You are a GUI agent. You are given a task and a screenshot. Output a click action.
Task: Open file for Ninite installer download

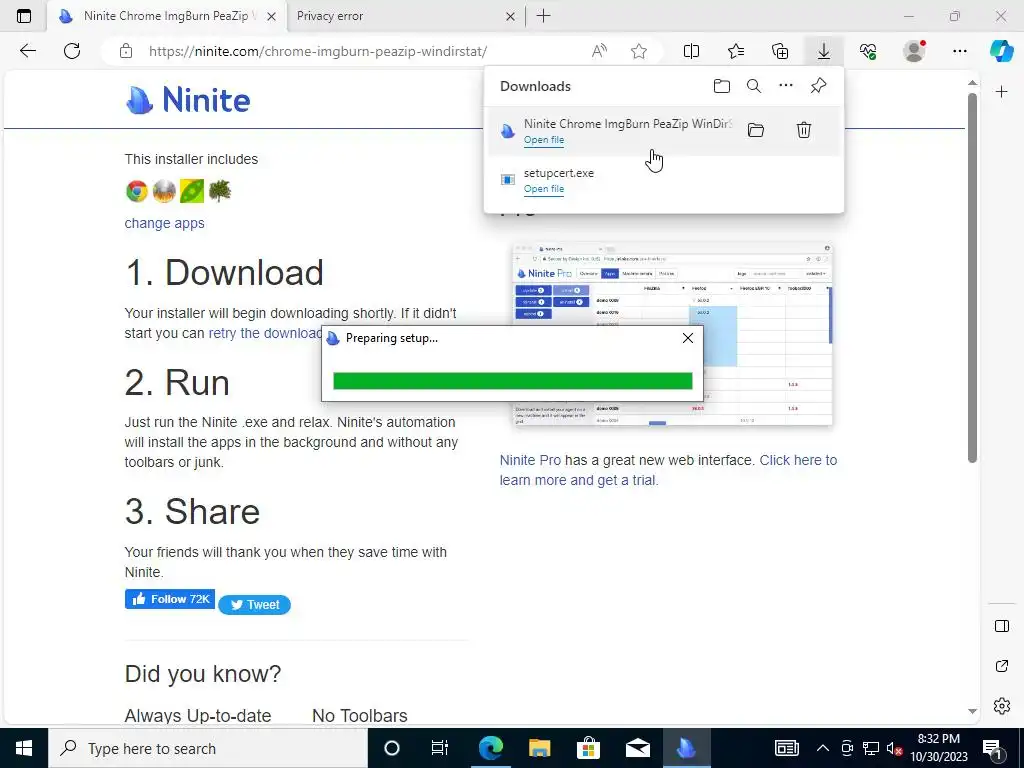click(x=544, y=140)
